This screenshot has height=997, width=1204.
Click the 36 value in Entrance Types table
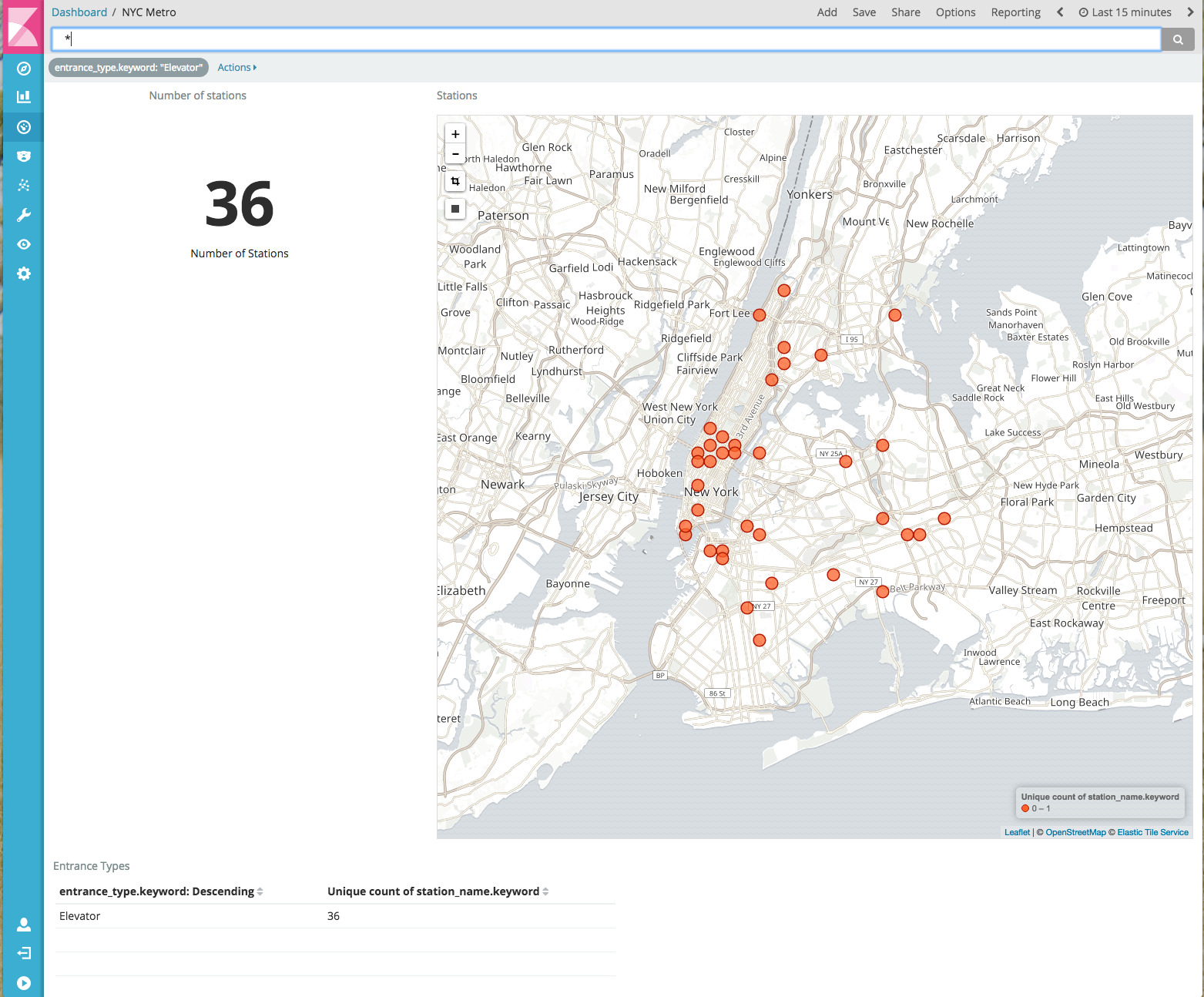(334, 916)
